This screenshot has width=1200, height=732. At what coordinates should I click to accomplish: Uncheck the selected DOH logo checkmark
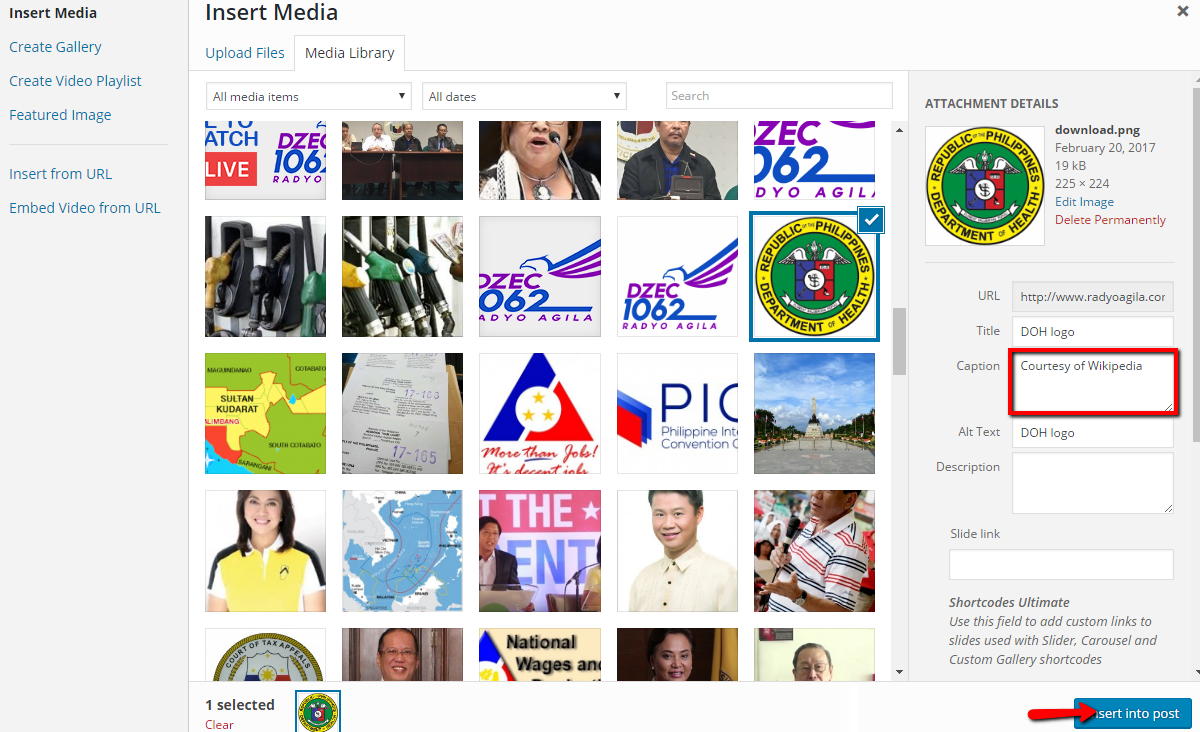point(870,220)
